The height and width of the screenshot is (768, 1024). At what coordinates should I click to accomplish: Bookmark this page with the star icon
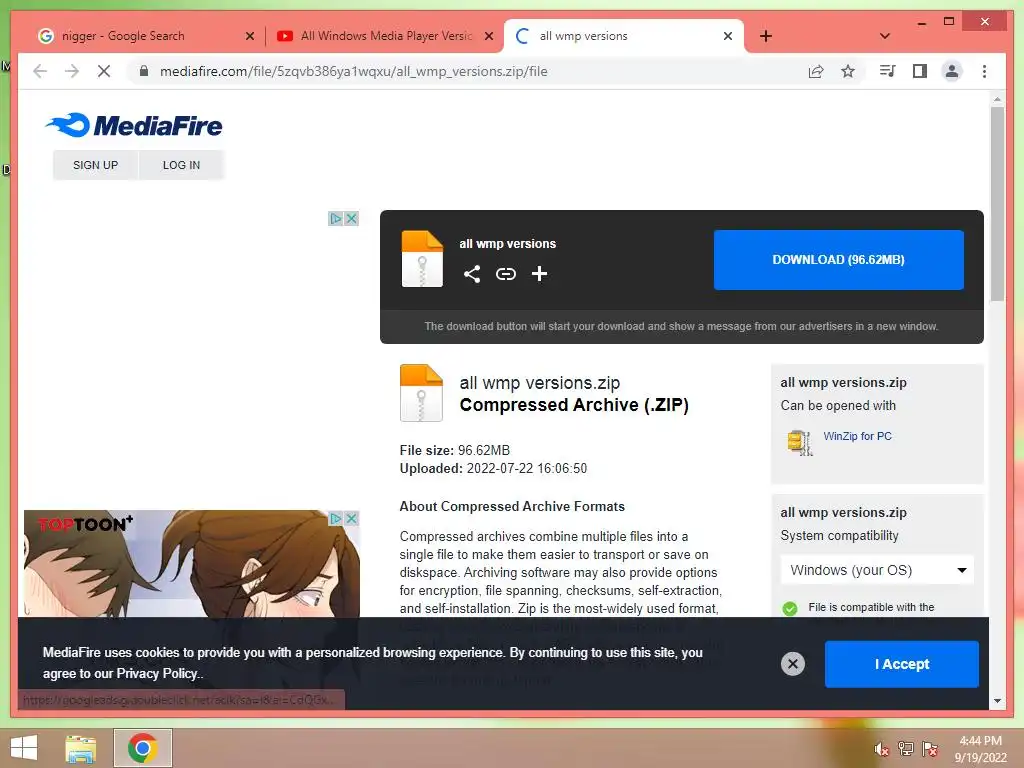pos(848,71)
